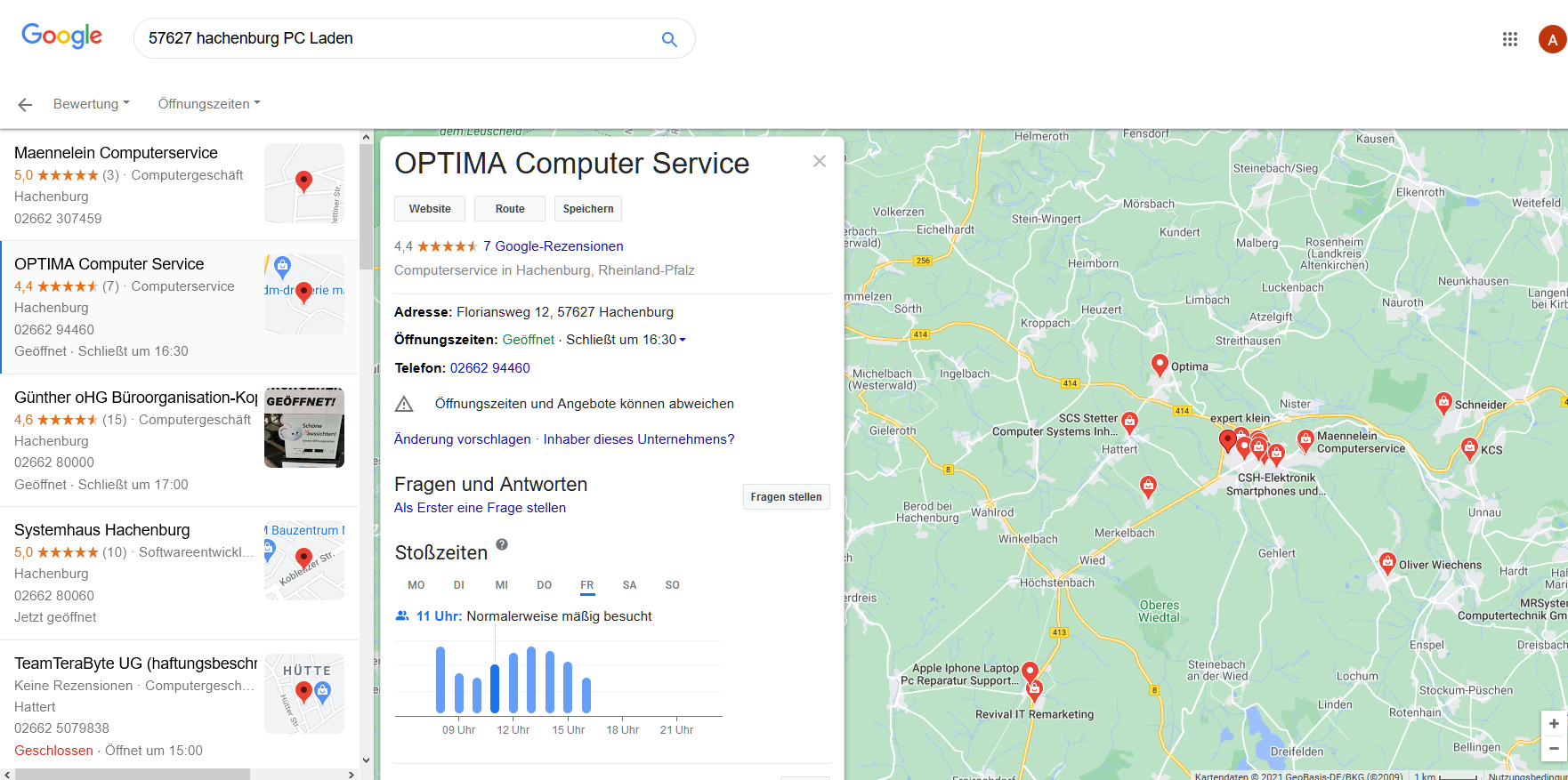Viewport: 1568px width, 780px height.
Task: Click OPTIMA result map thumbnail
Action: [304, 294]
